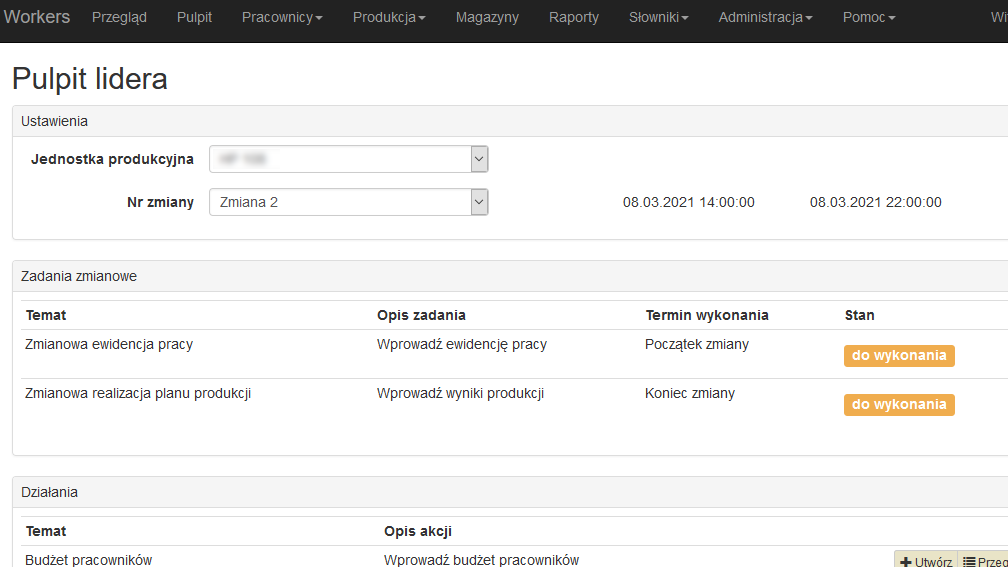Open the Nr zmiany dropdown showing Zmiana 2

click(x=348, y=202)
